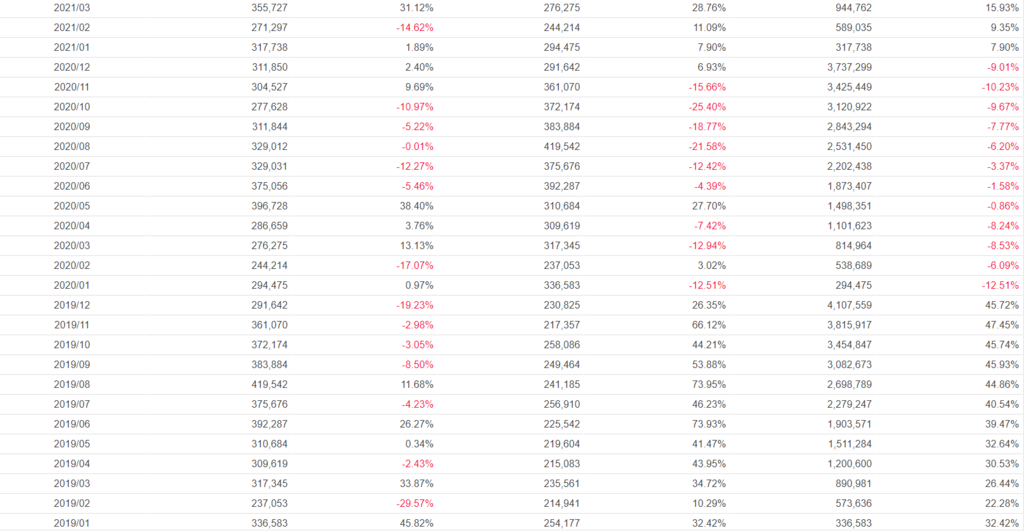The width and height of the screenshot is (1024, 531).
Task: Select the cumulative value 3,737,299
Action: point(845,67)
